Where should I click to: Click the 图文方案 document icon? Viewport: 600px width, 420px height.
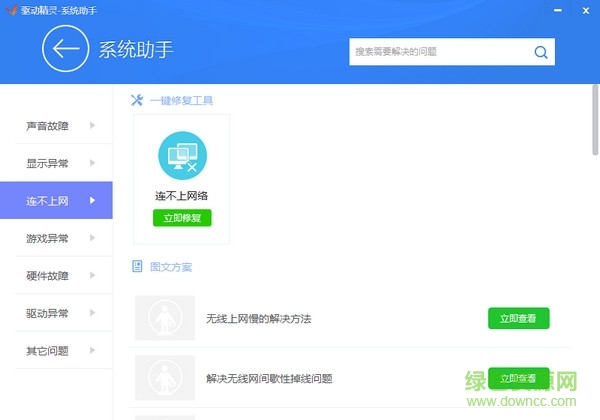(138, 267)
